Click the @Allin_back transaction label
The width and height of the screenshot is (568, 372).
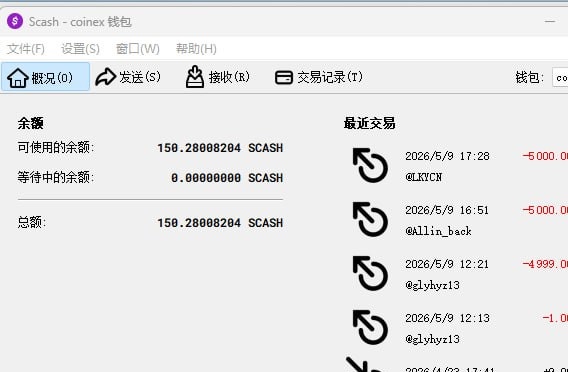click(x=438, y=231)
